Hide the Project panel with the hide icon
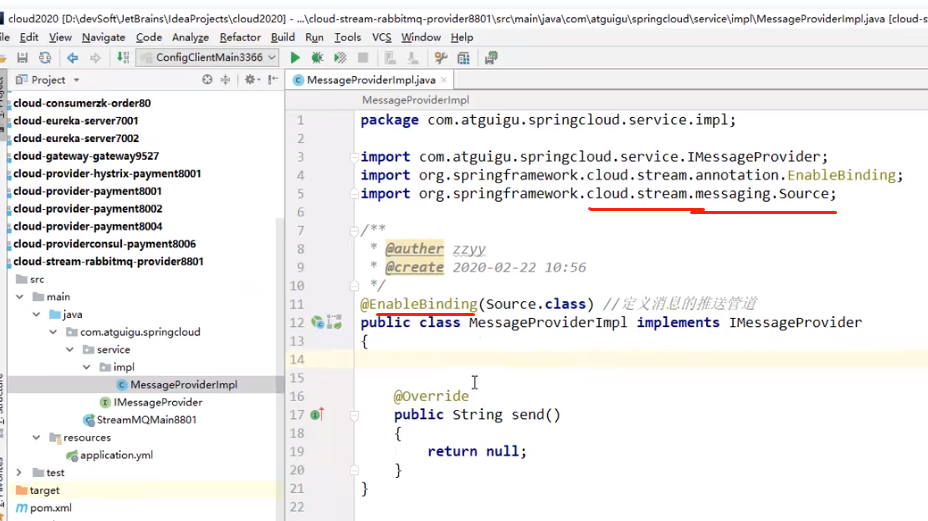 point(273,79)
